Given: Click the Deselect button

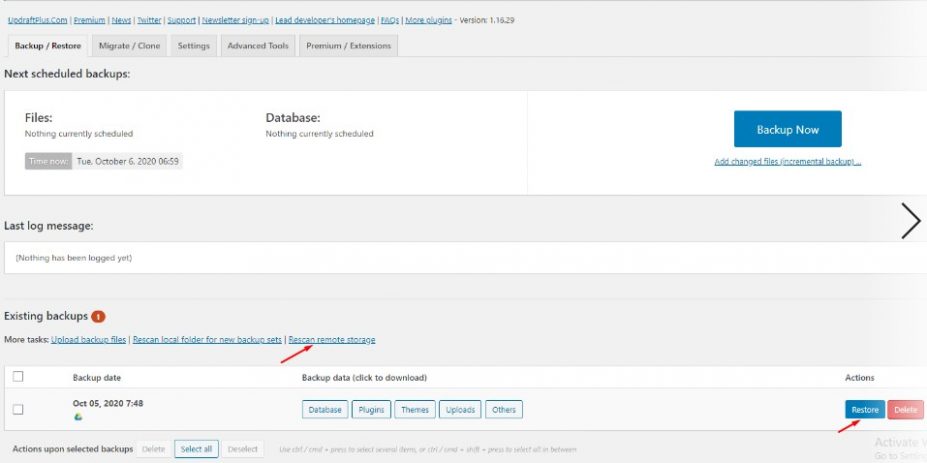Looking at the screenshot, I should [x=243, y=449].
